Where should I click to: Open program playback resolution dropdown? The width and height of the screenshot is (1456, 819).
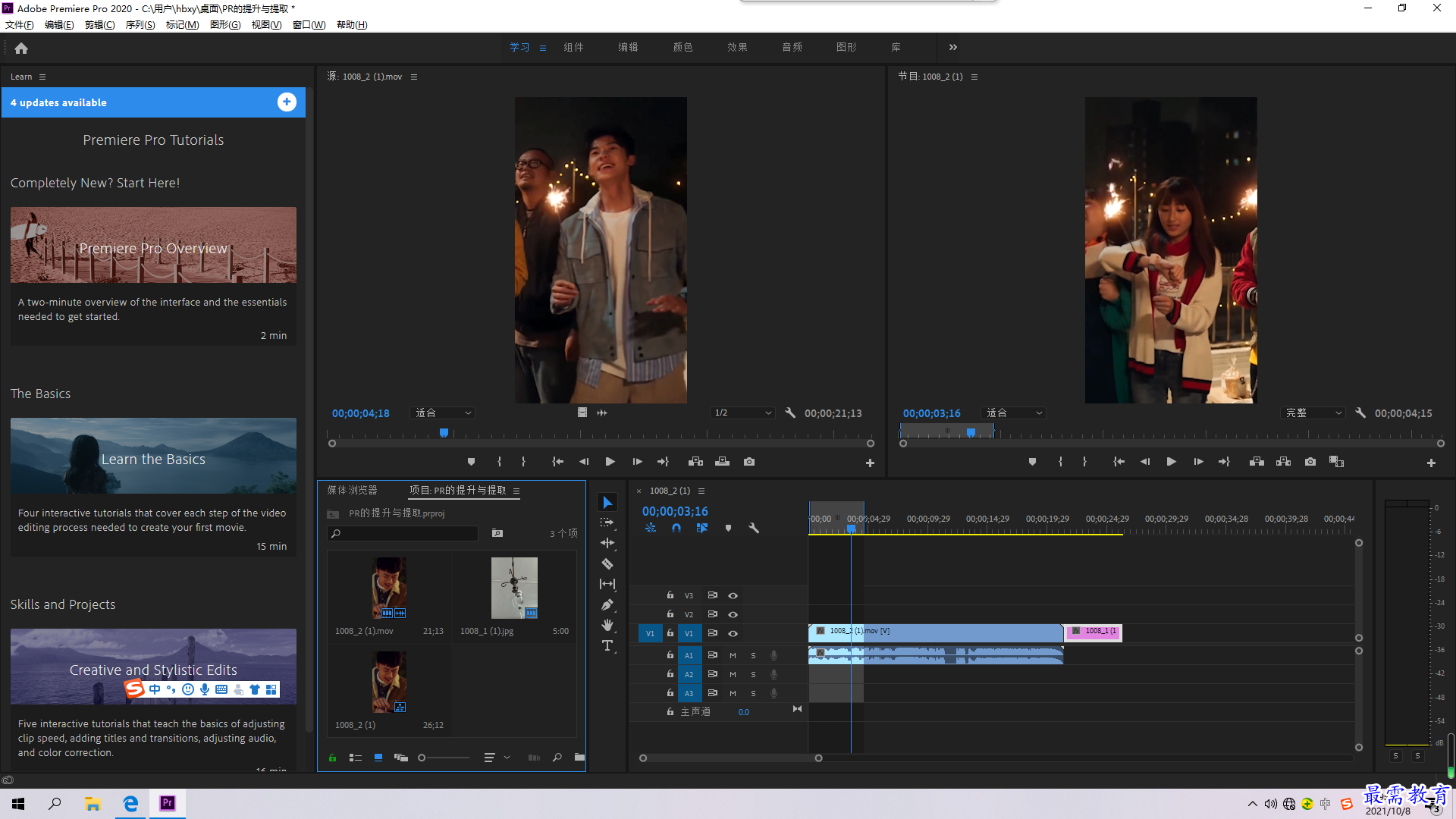point(1313,413)
